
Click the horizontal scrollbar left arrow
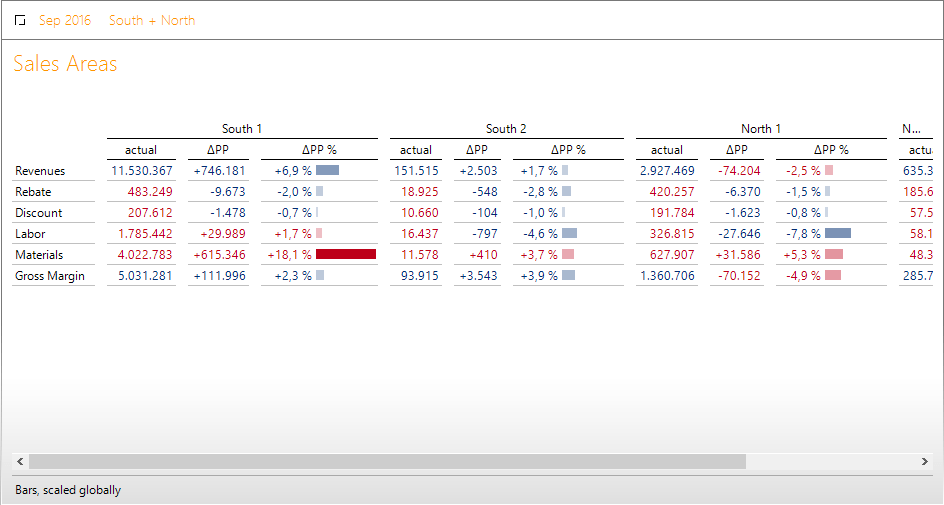click(x=19, y=462)
